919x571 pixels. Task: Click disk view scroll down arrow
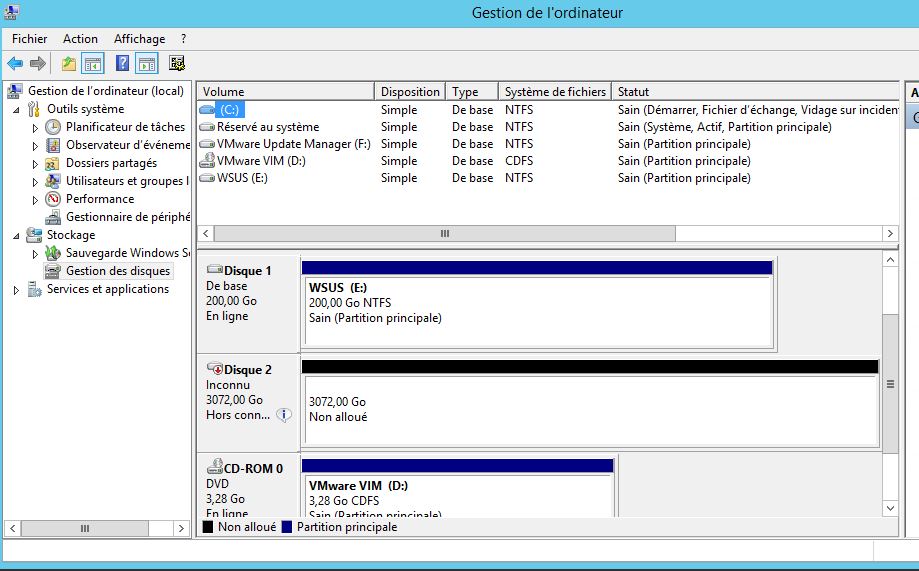(890, 508)
